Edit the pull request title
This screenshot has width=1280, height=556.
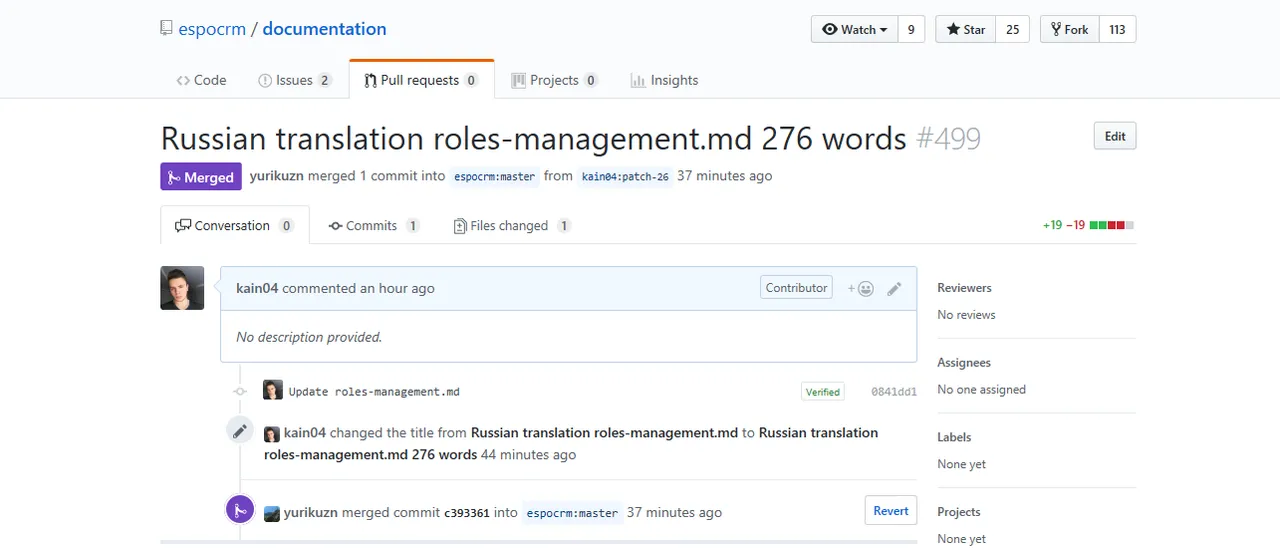coord(1115,136)
